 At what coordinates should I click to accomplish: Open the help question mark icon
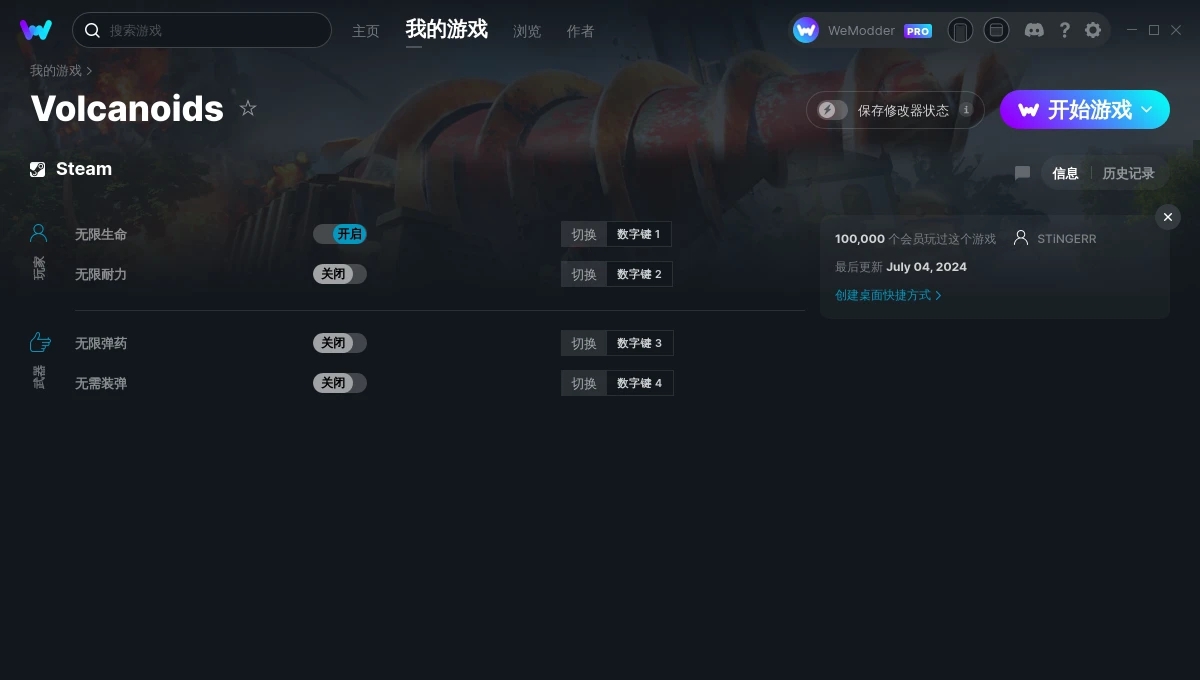[x=1064, y=30]
